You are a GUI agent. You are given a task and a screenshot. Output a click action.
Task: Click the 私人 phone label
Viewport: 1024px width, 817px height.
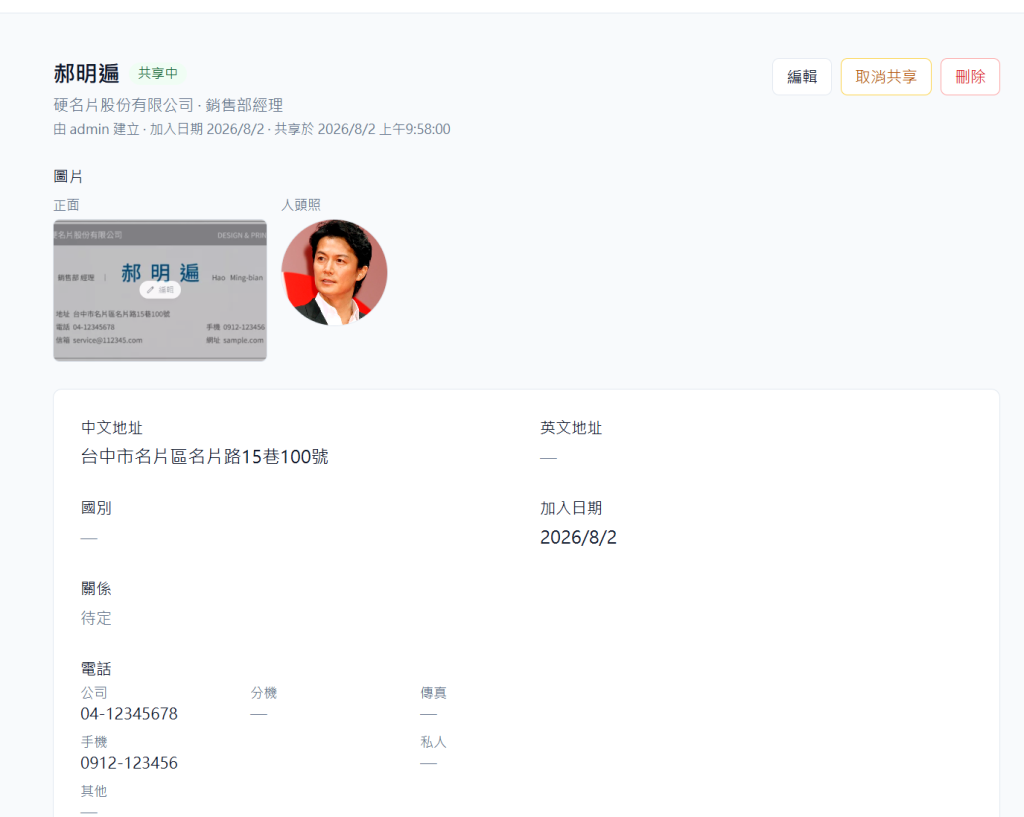[434, 742]
